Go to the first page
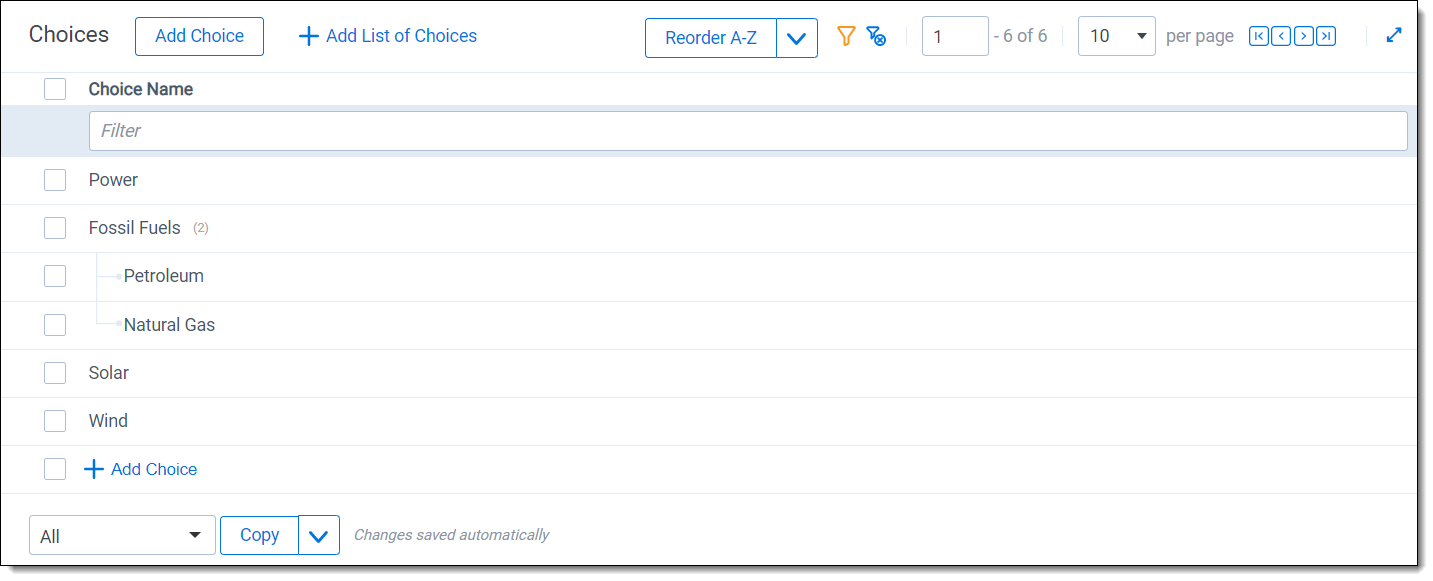The width and height of the screenshot is (1433, 581). coord(1258,37)
